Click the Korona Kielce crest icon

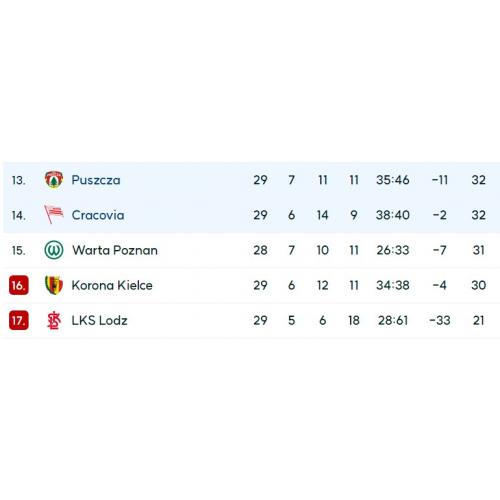54,285
